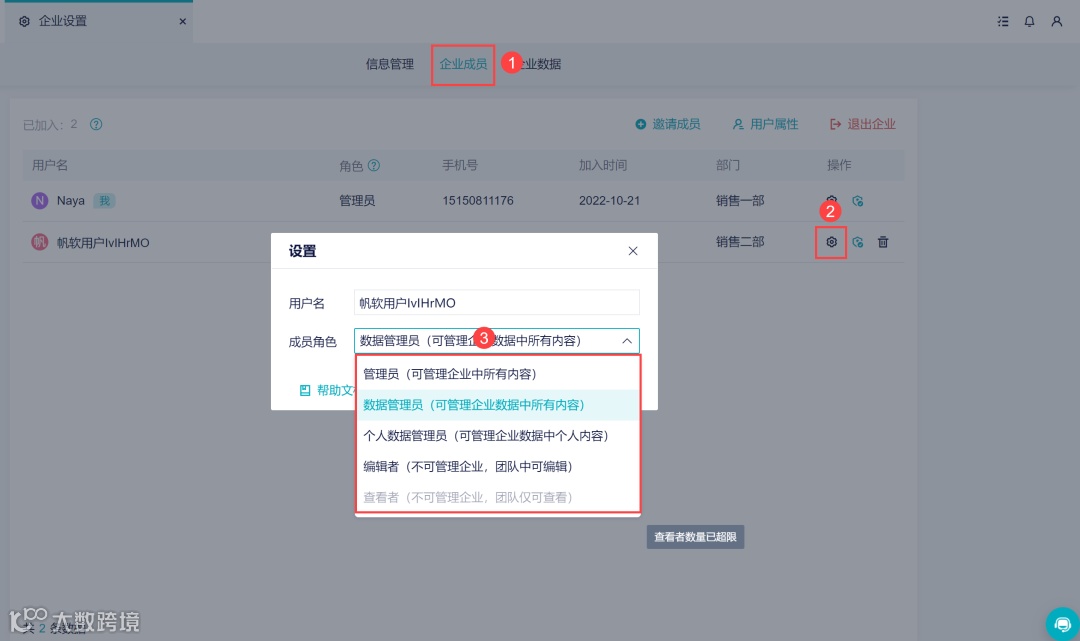Open settings for user Naya

[x=833, y=200]
